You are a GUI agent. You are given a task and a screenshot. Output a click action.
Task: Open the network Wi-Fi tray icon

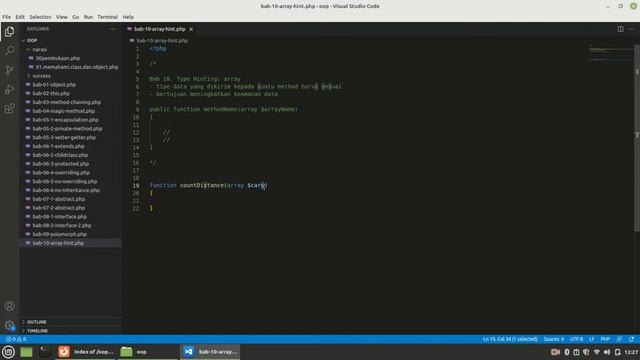click(x=596, y=352)
